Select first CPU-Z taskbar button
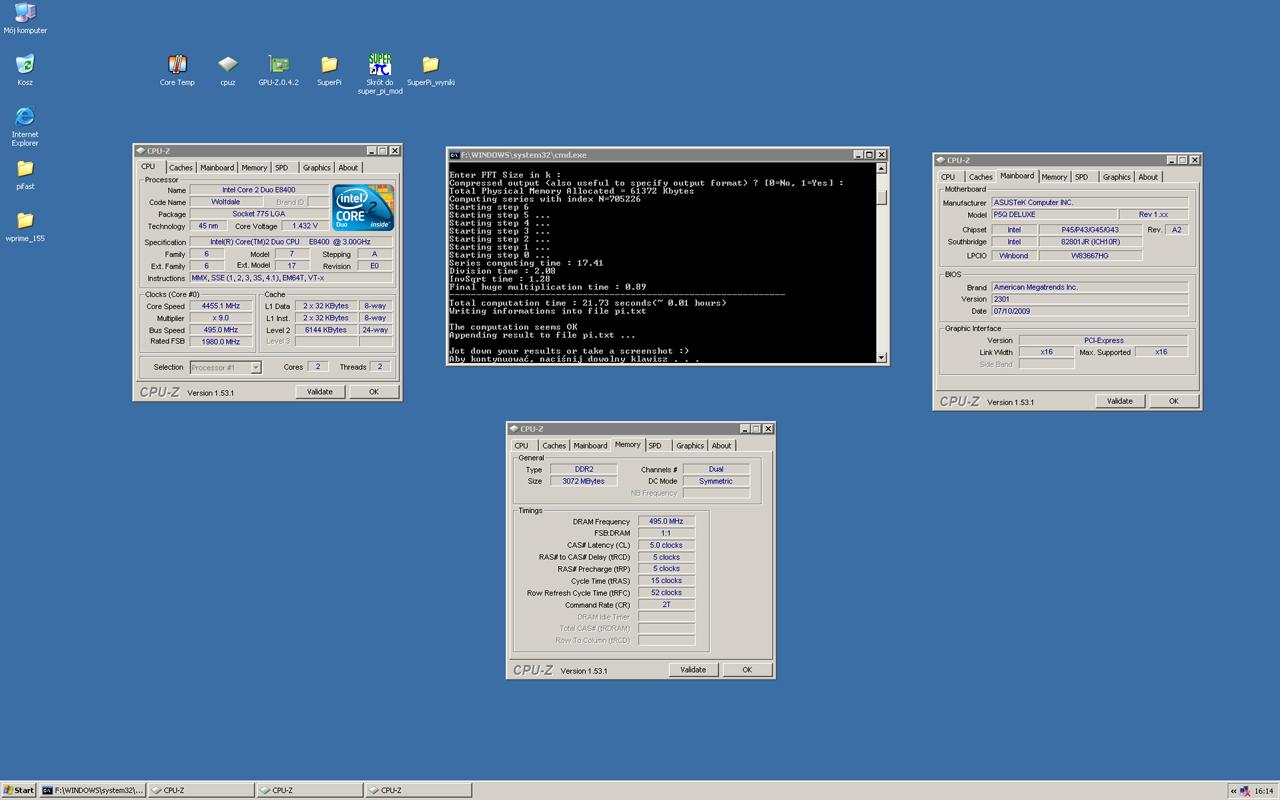This screenshot has width=1280, height=800. 201,790
